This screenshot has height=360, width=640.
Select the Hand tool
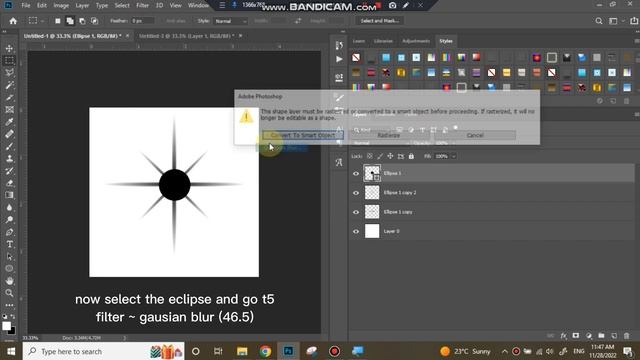click(x=9, y=281)
